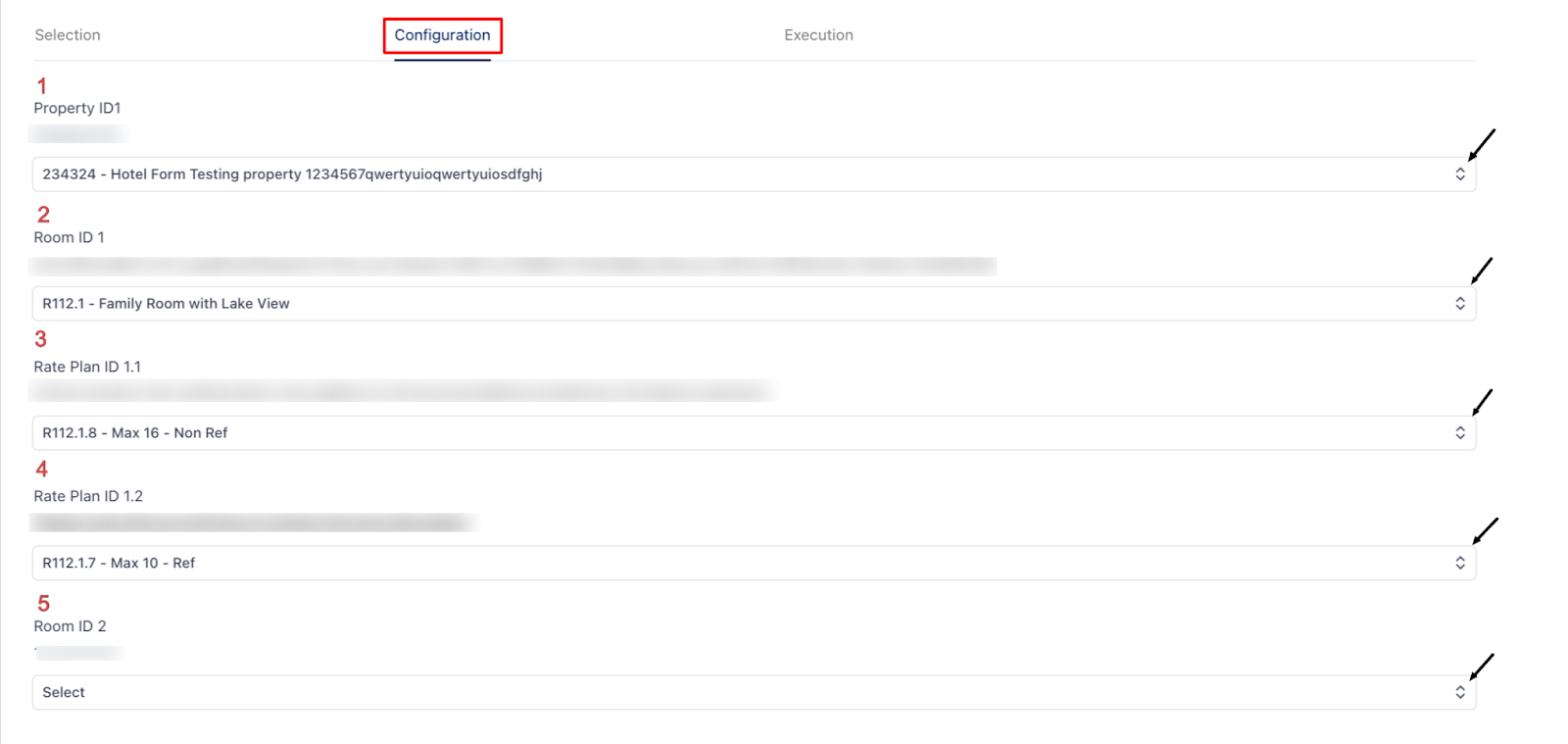Click the red step number 1 marker
Image resolution: width=1568 pixels, height=744 pixels.
coord(42,86)
